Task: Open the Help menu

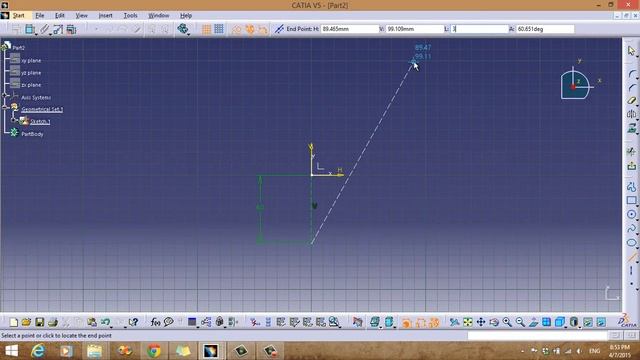Action: click(186, 16)
